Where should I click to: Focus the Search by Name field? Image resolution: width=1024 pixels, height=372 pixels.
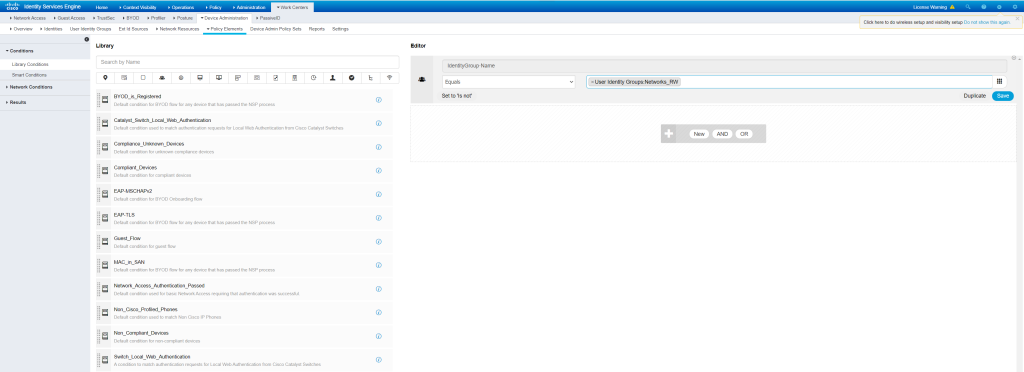pyautogui.click(x=248, y=62)
